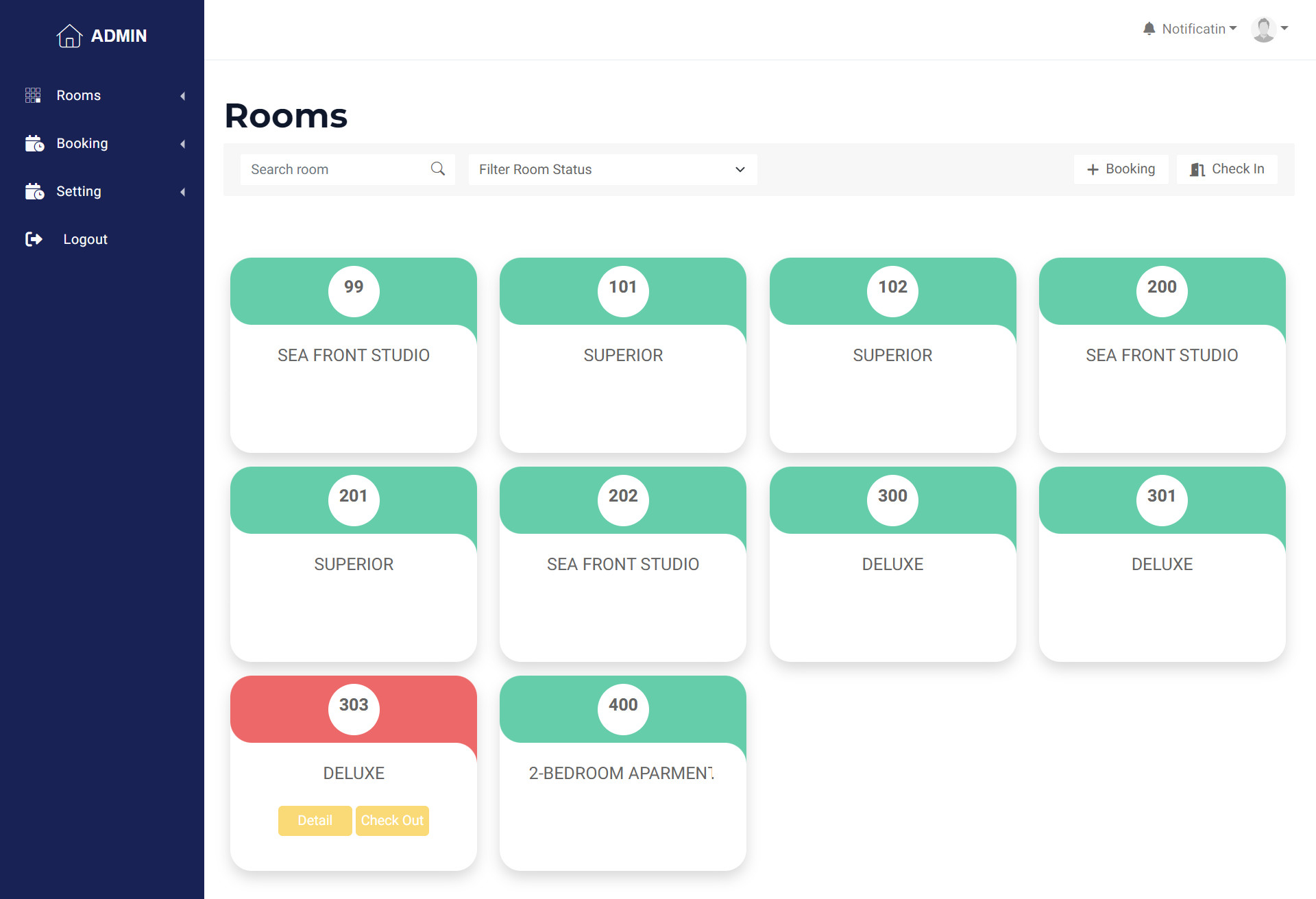Click the search magnifier icon
The width and height of the screenshot is (1316, 899).
click(x=438, y=169)
